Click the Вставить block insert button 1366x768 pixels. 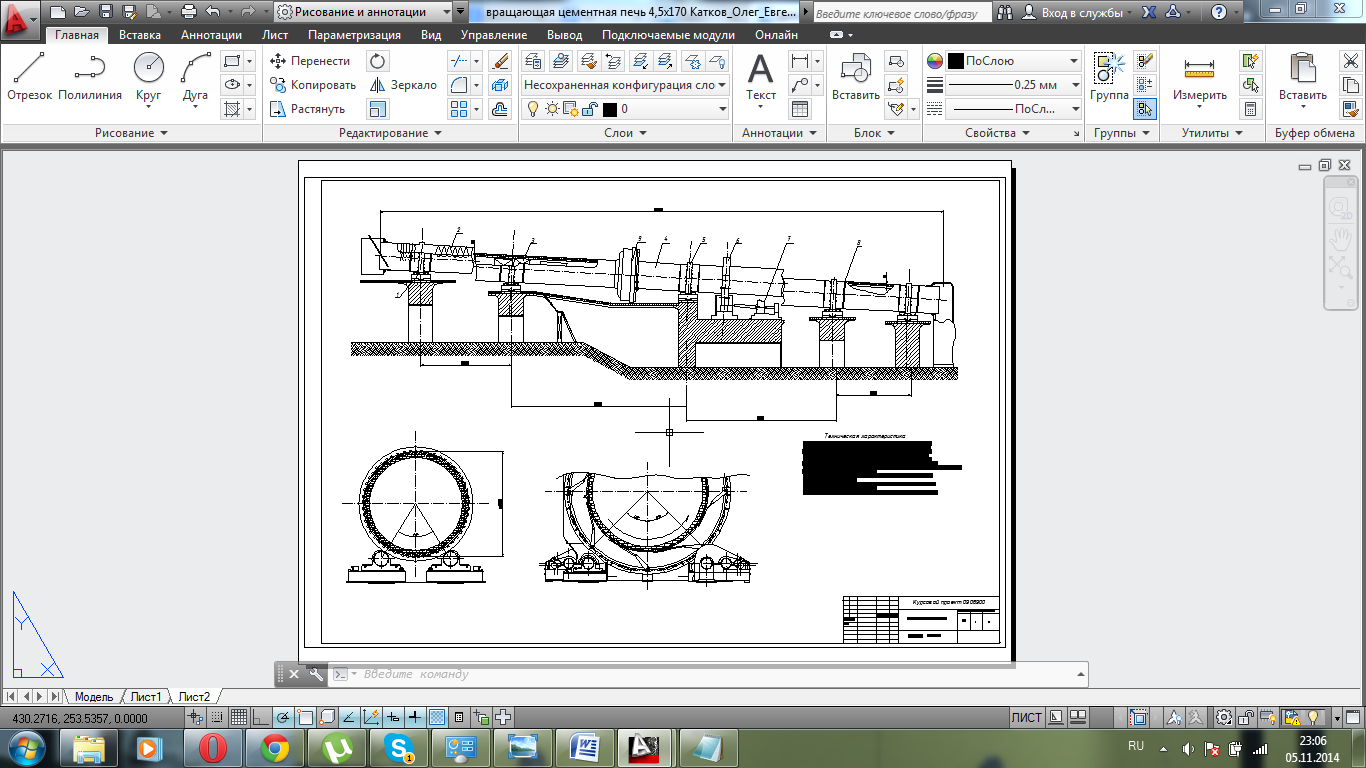click(x=856, y=77)
